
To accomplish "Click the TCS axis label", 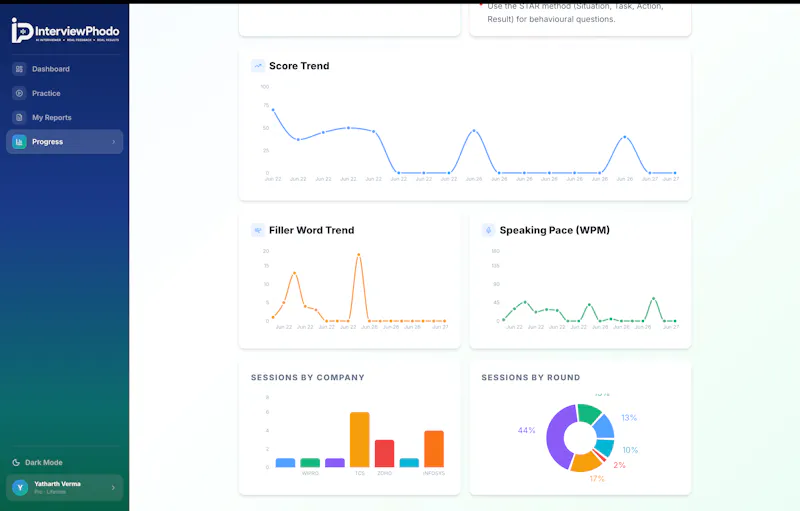I will [360, 473].
